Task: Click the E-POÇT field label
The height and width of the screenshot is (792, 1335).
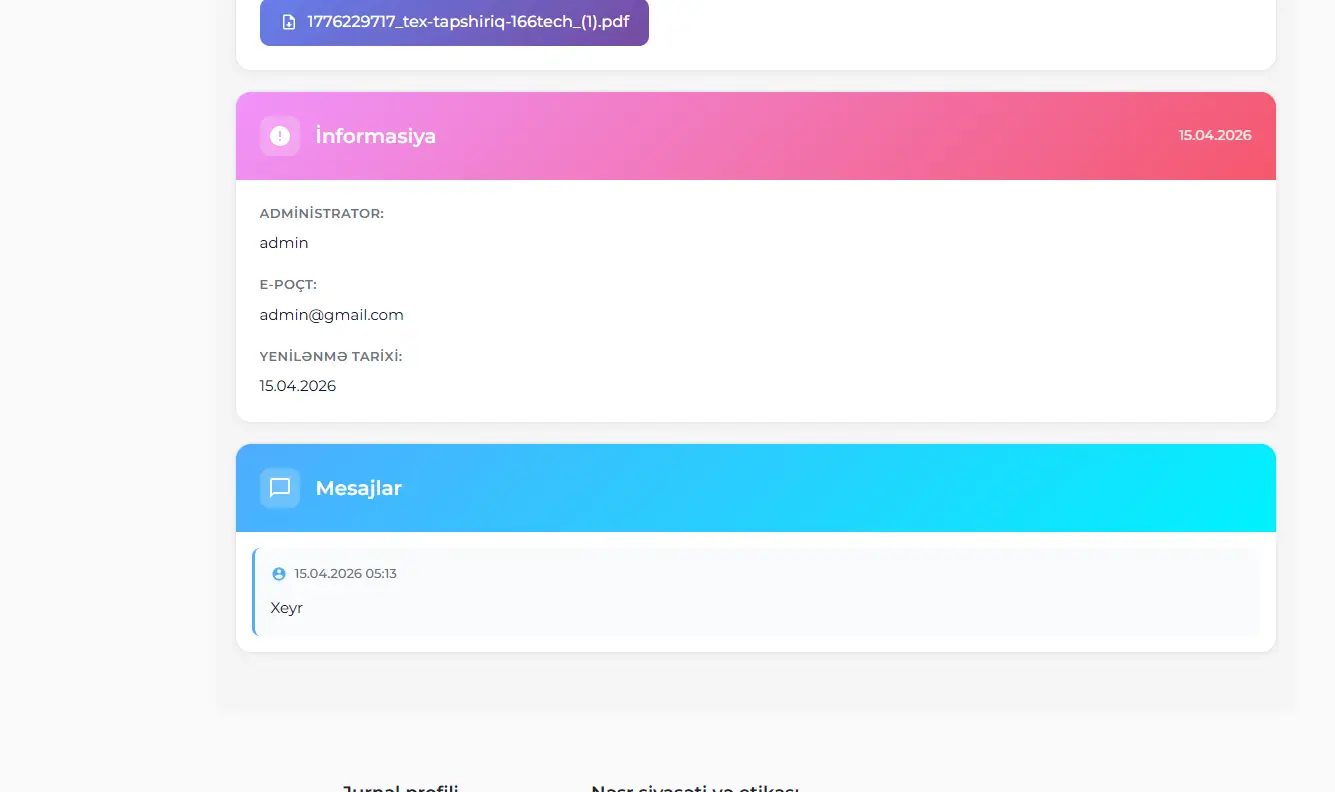Action: (288, 285)
